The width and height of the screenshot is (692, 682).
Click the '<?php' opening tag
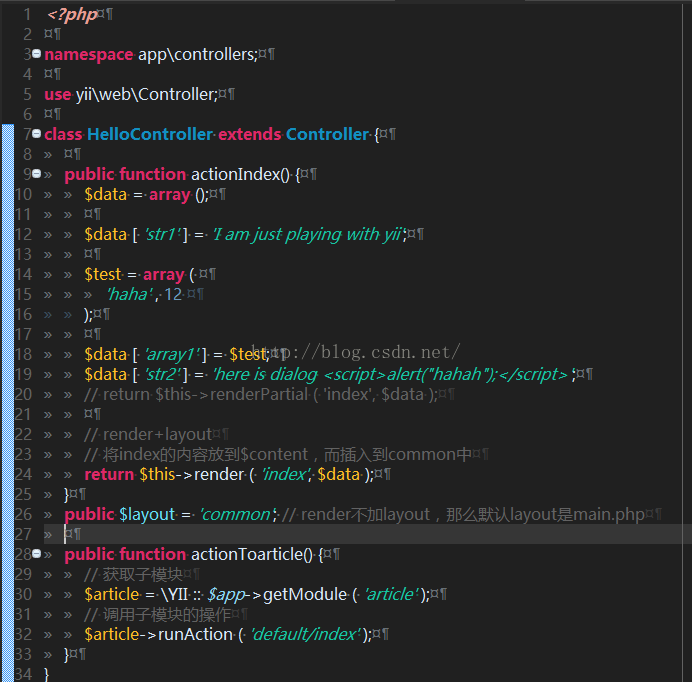(x=72, y=15)
